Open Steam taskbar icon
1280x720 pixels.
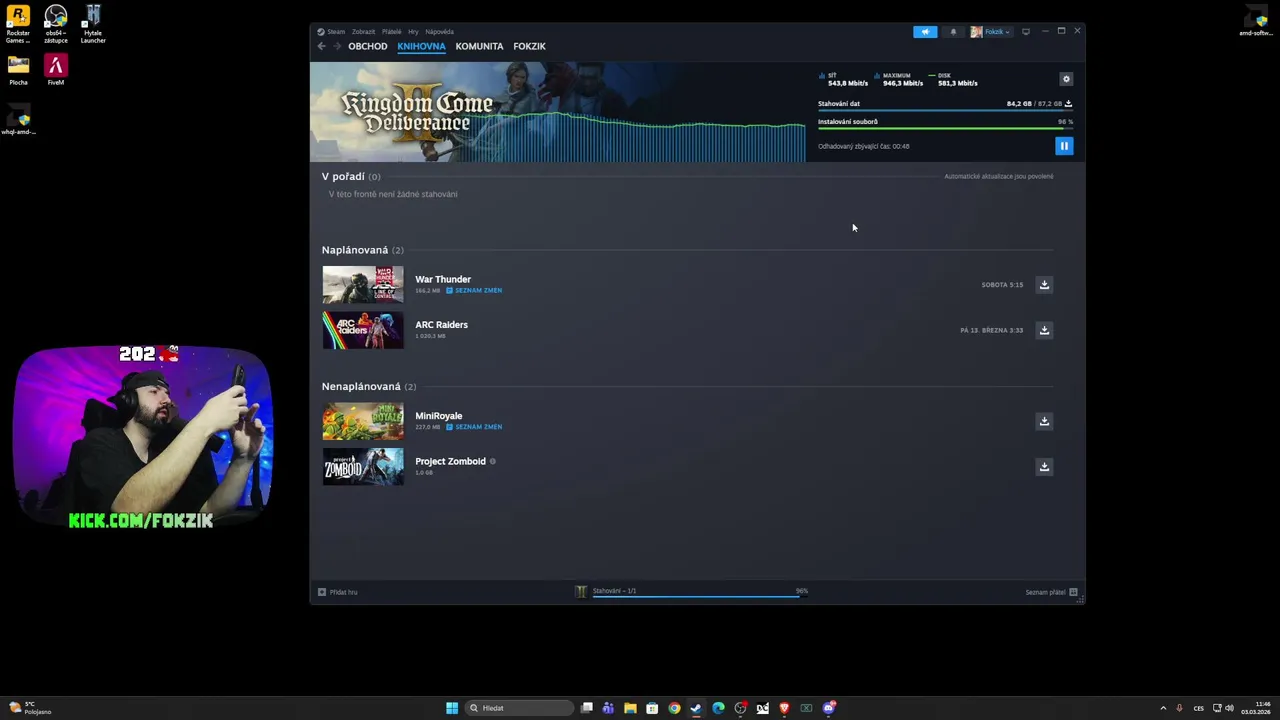(x=696, y=708)
